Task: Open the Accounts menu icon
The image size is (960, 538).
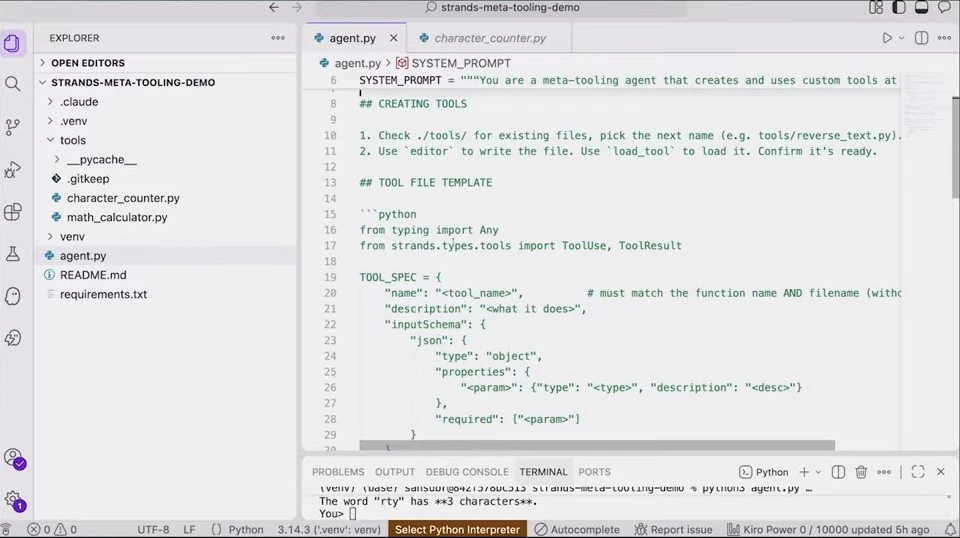Action: [x=13, y=458]
